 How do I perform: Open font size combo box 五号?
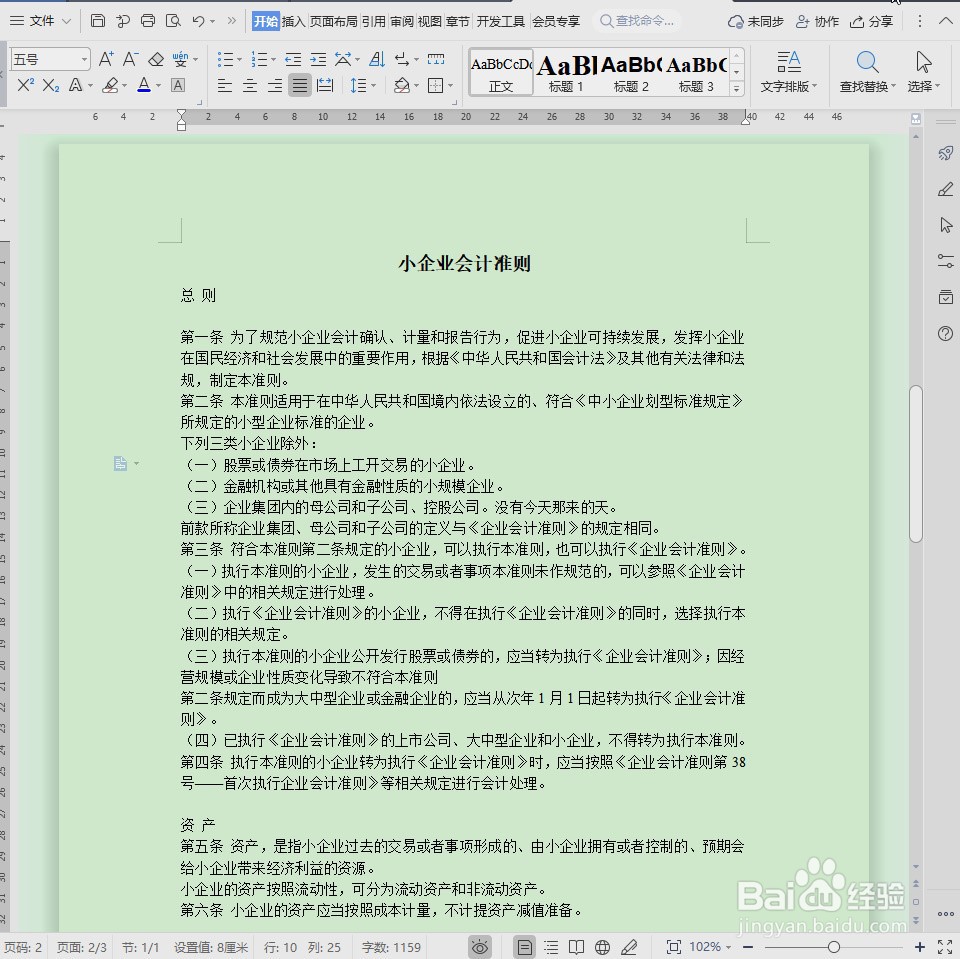coord(50,59)
